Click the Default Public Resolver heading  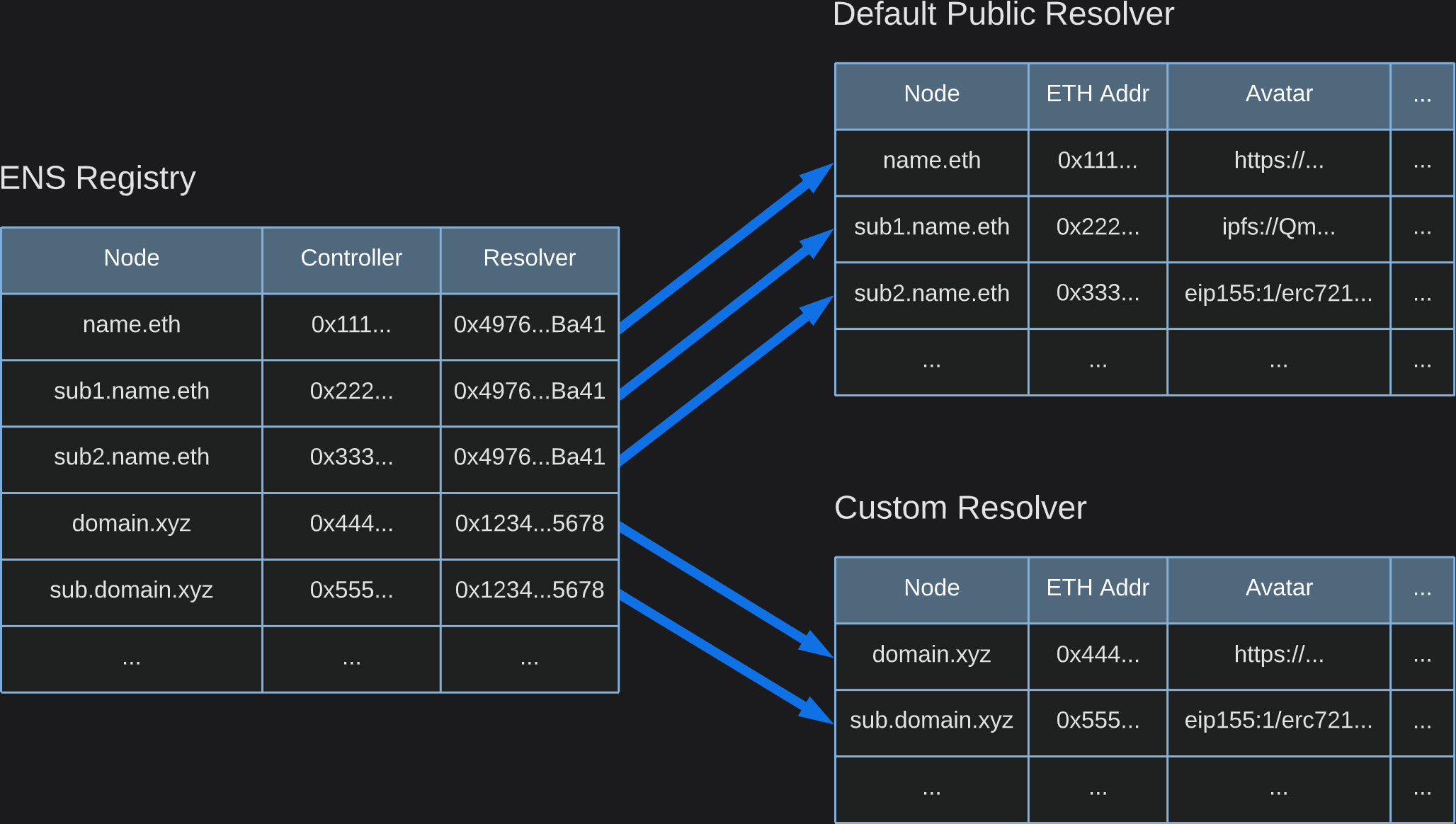[x=1003, y=14]
